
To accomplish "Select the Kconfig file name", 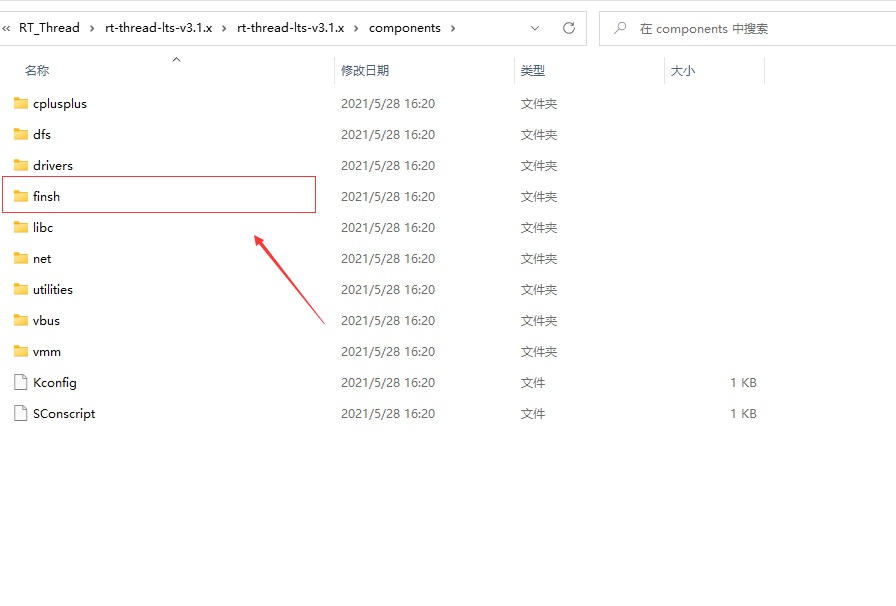I will coord(55,382).
